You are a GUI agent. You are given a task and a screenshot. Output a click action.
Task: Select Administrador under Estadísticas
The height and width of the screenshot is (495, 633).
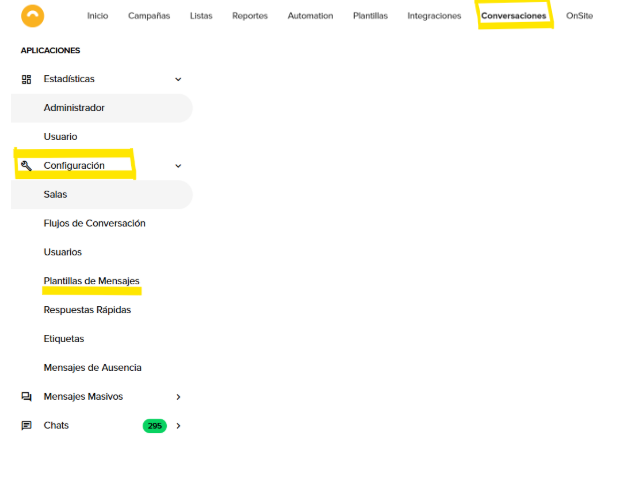[74, 108]
